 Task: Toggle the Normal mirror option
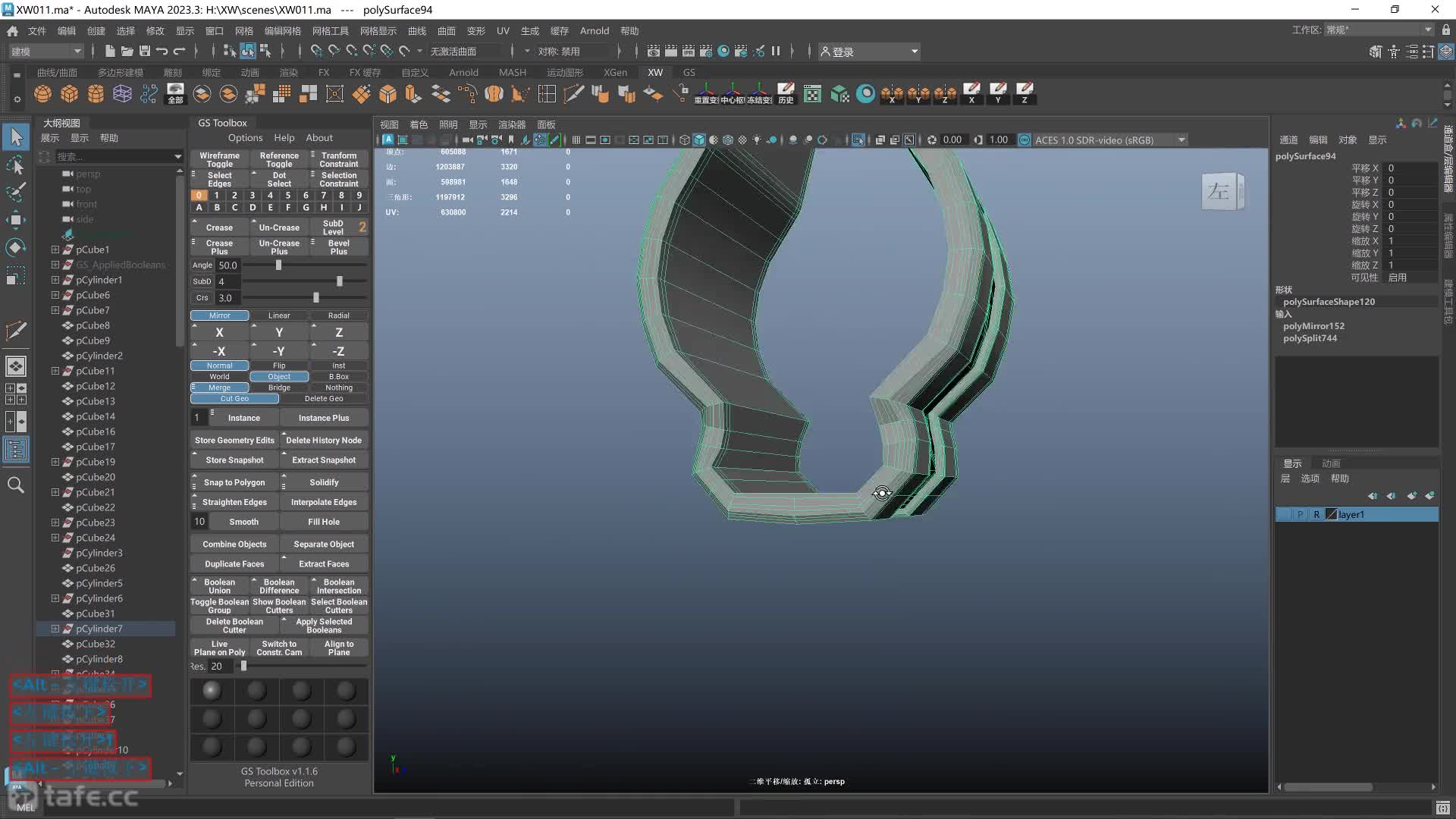tap(219, 366)
